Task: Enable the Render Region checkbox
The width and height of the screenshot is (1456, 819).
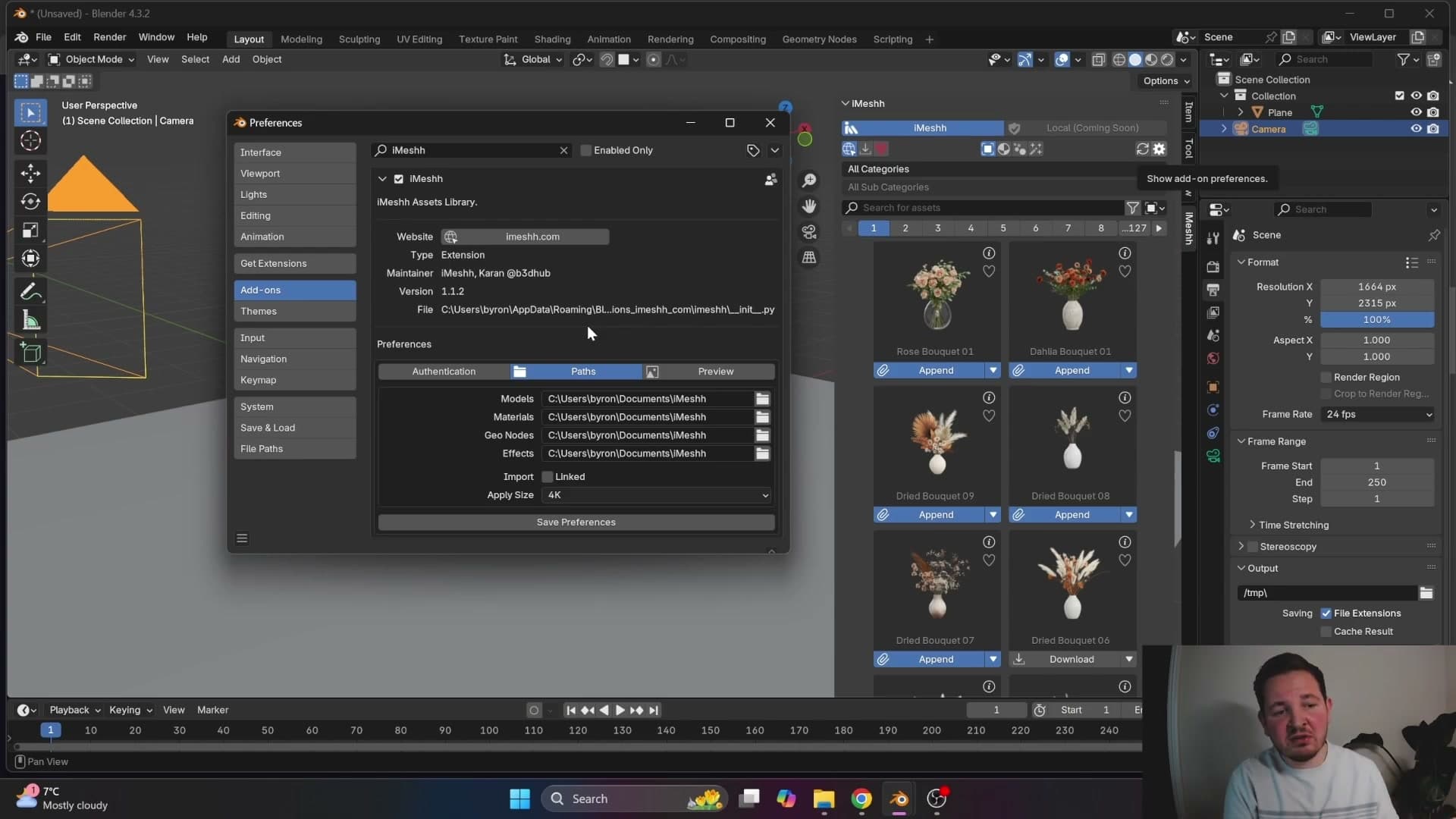Action: (x=1326, y=378)
